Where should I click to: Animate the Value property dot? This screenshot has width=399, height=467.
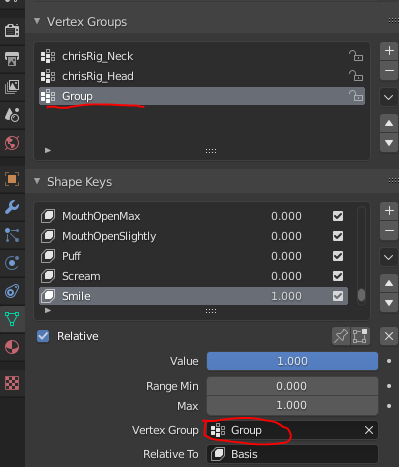coord(389,361)
